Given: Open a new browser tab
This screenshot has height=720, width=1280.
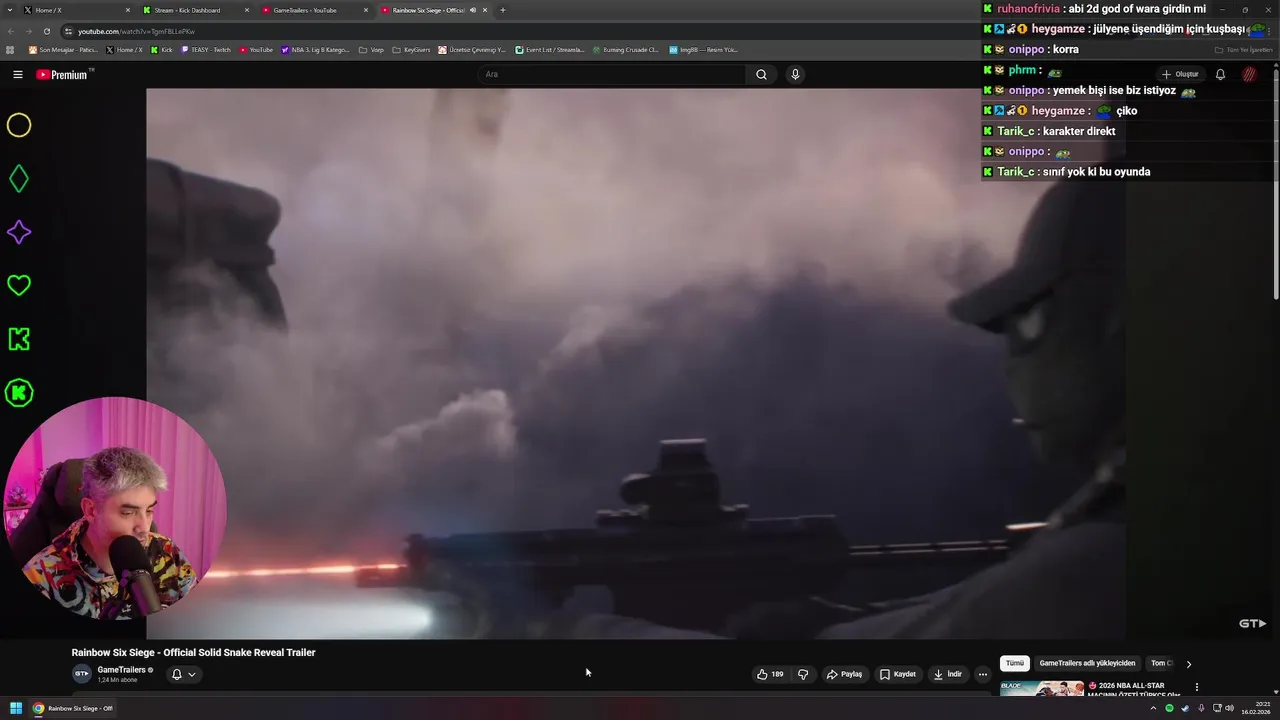Looking at the screenshot, I should click(x=502, y=10).
